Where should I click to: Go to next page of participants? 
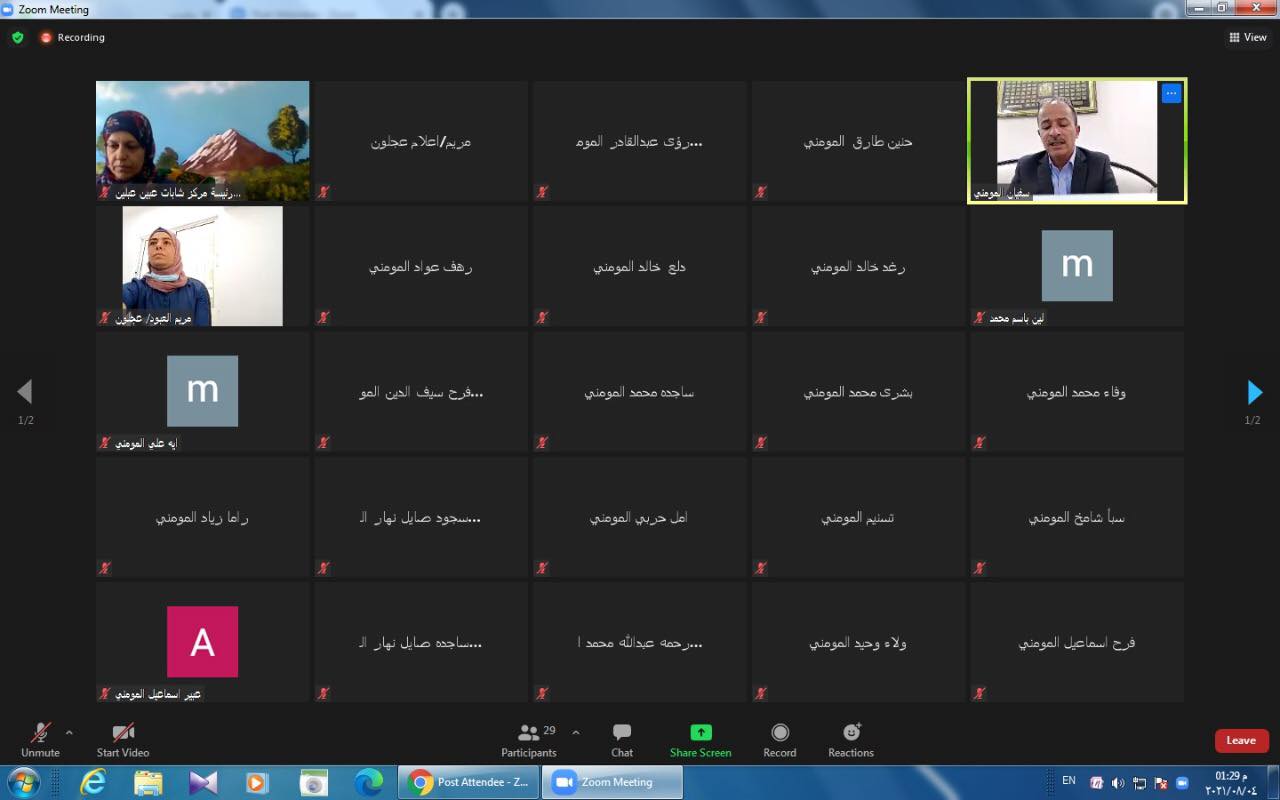pyautogui.click(x=1254, y=392)
